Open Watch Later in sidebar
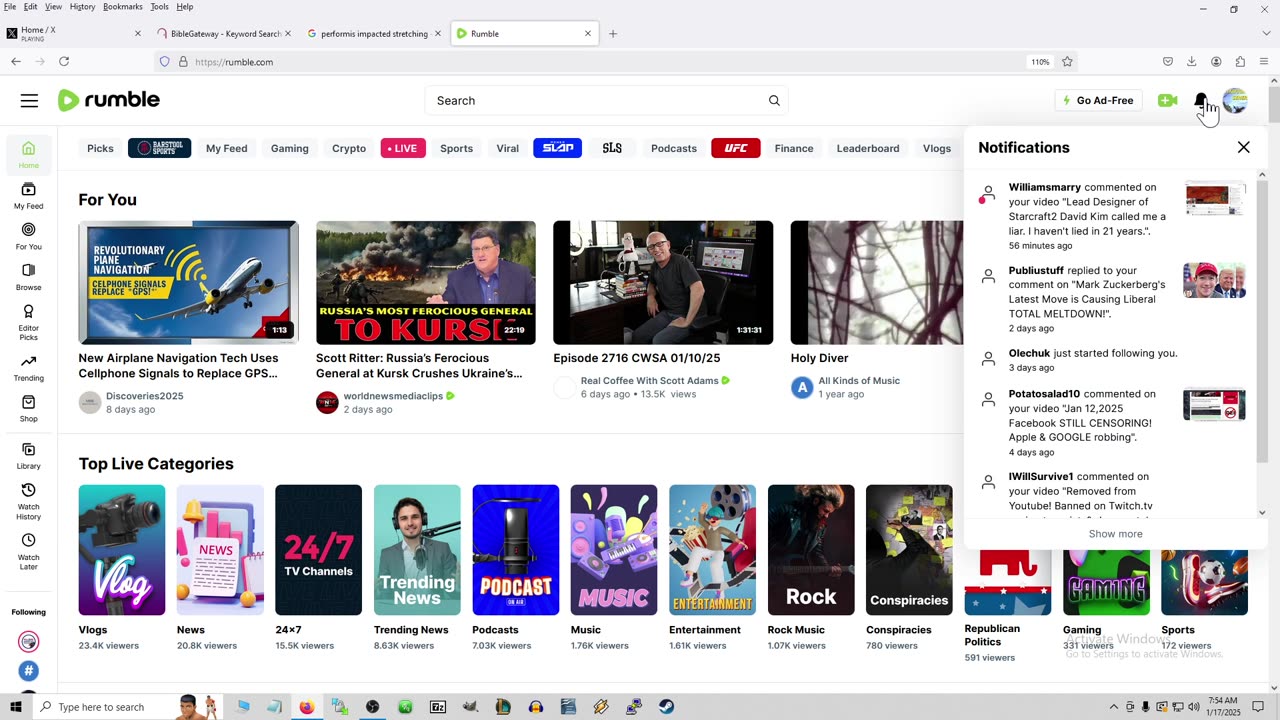Image resolution: width=1280 pixels, height=720 pixels. pos(29,552)
